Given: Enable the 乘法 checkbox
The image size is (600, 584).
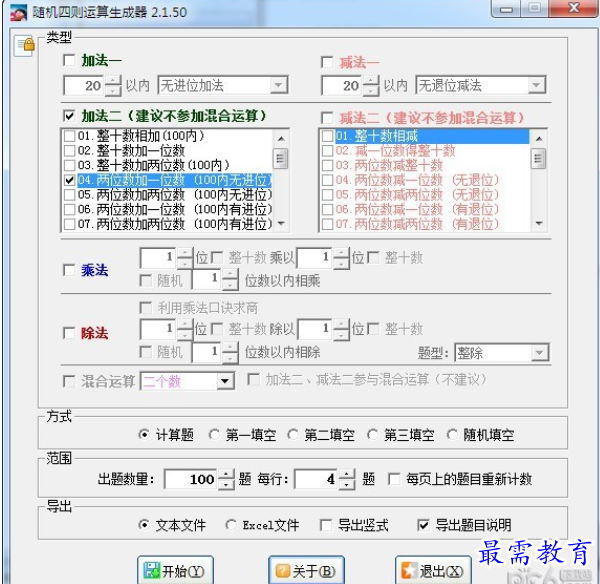Looking at the screenshot, I should pyautogui.click(x=69, y=270).
